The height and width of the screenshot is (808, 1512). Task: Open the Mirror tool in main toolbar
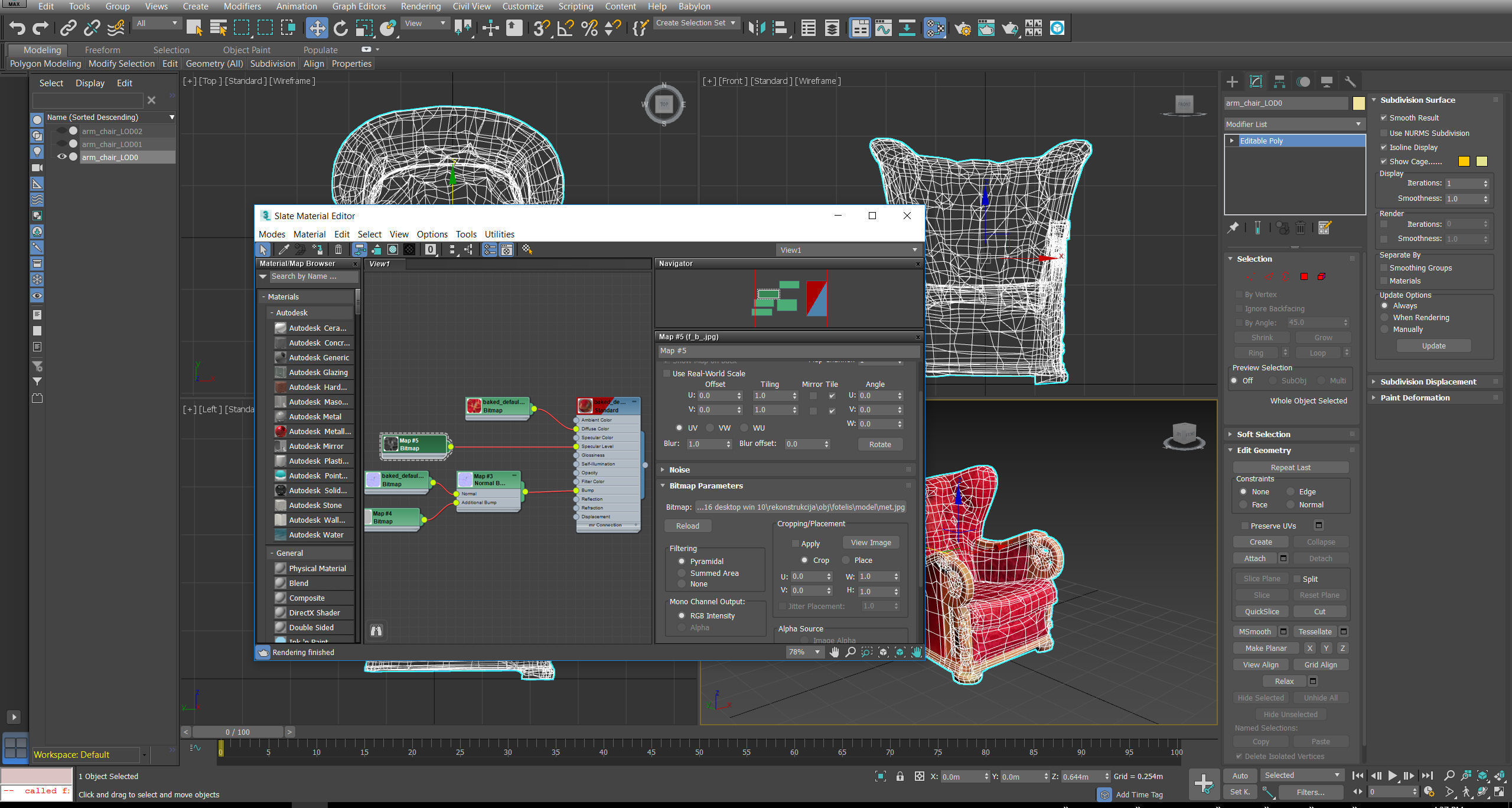[757, 28]
